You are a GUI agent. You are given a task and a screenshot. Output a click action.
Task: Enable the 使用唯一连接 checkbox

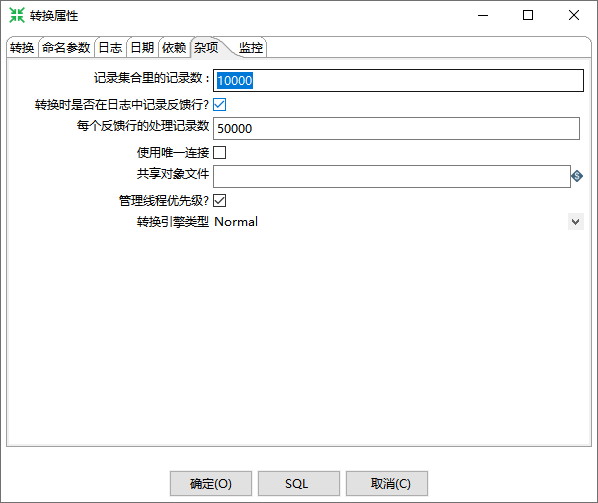[x=219, y=153]
